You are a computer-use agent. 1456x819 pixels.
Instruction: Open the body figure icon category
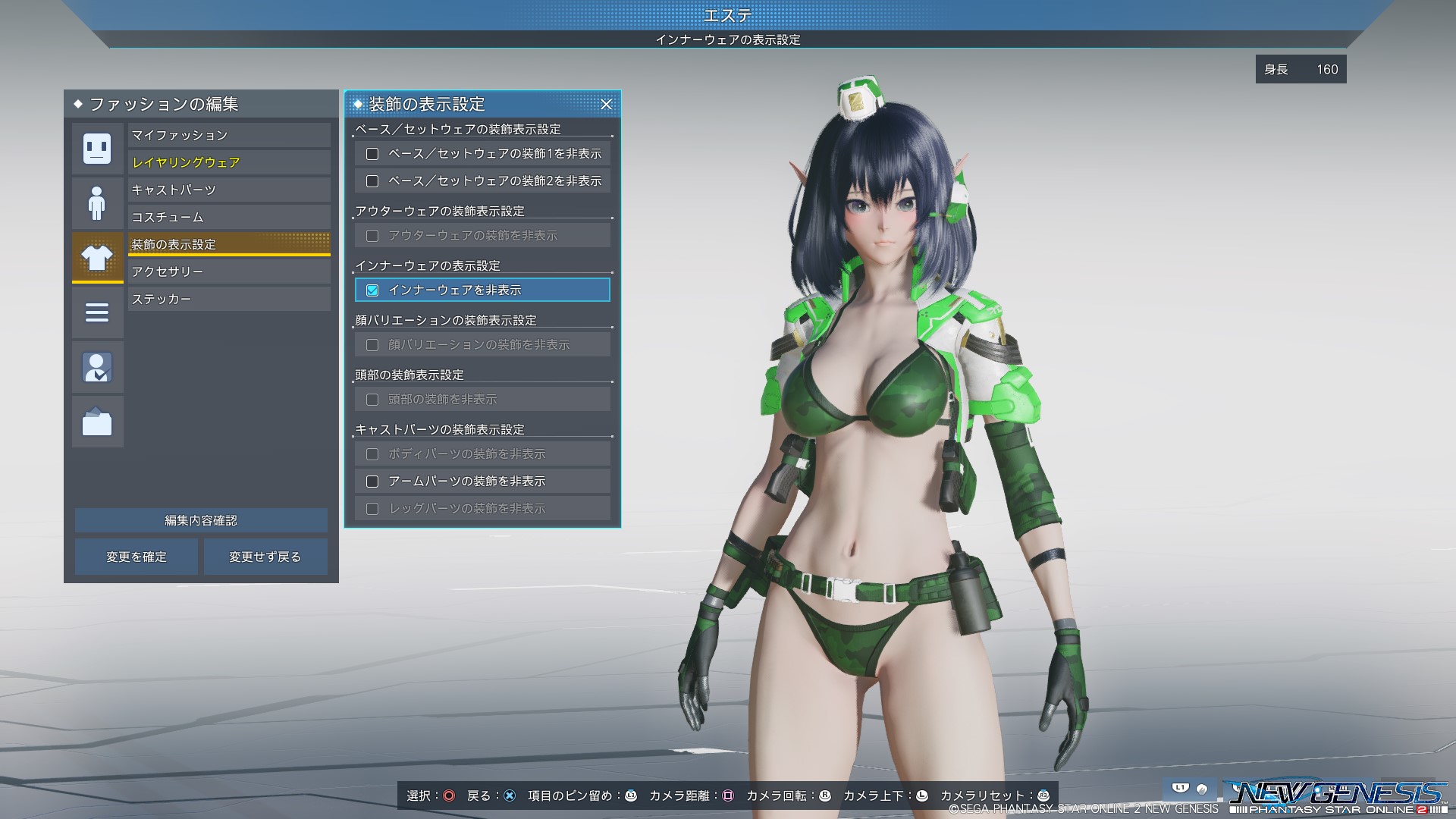(97, 203)
